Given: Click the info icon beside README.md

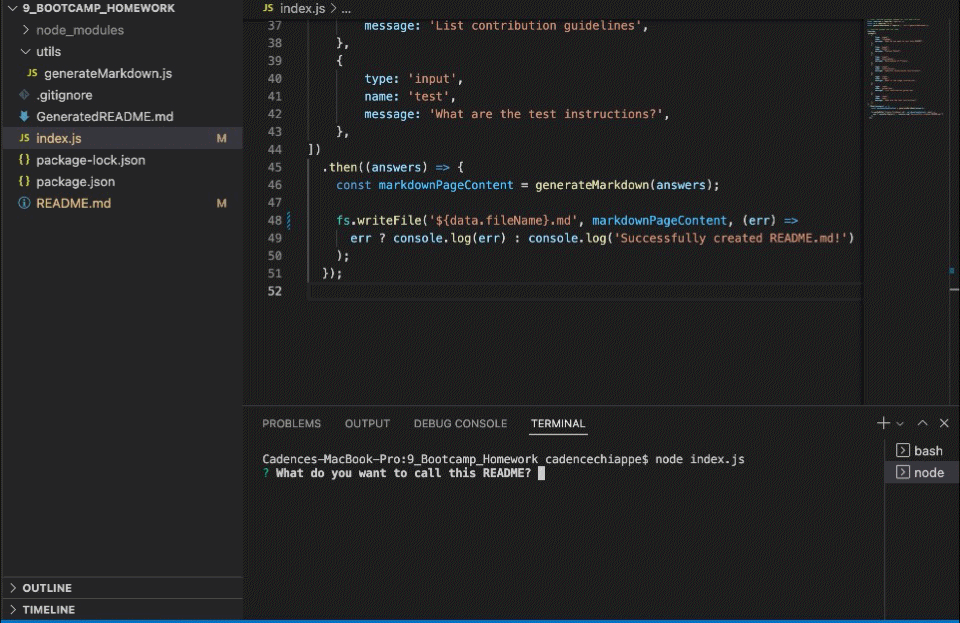Looking at the screenshot, I should pos(24,203).
